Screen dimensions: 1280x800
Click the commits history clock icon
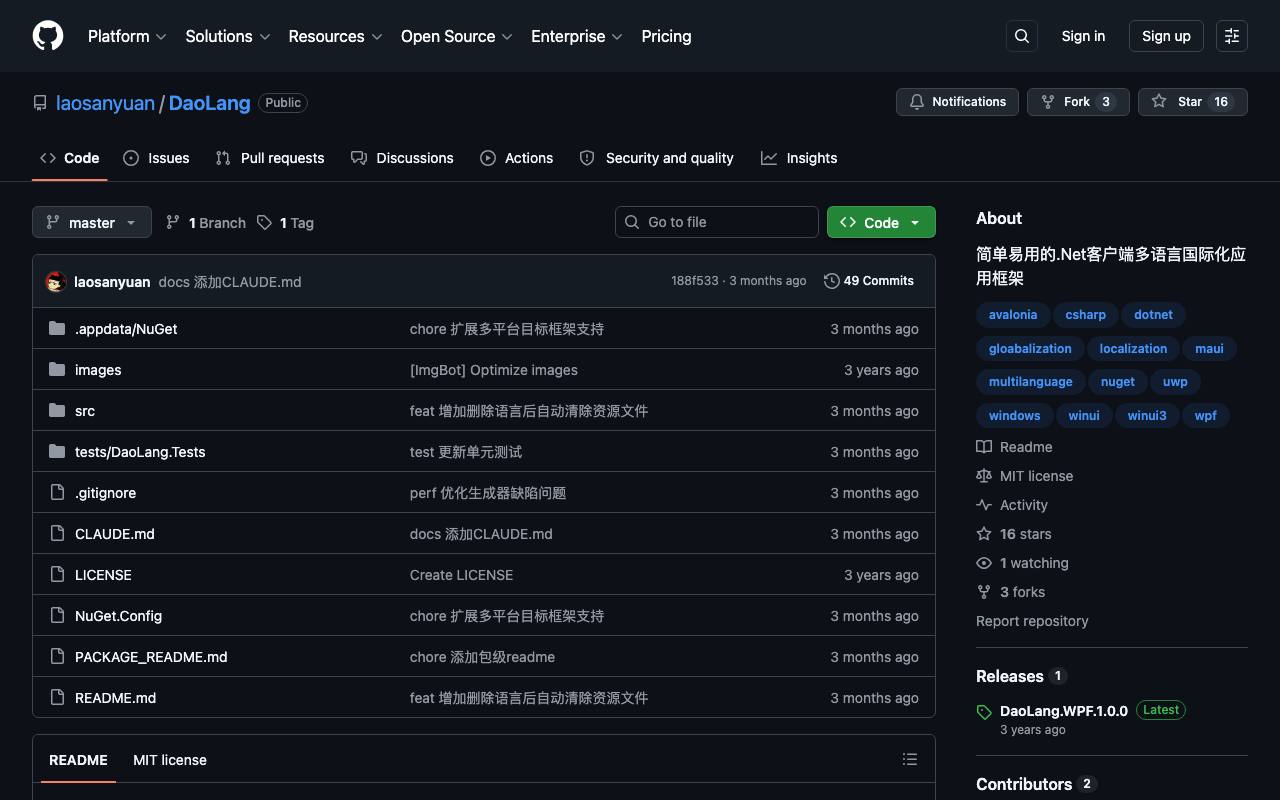pos(832,281)
